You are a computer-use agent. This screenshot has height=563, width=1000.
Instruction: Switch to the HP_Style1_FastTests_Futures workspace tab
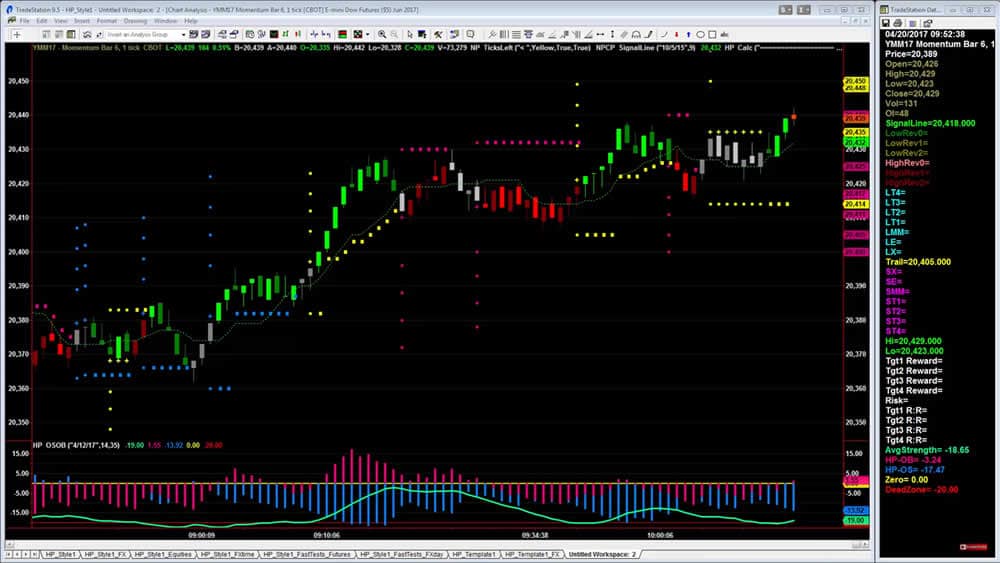click(x=307, y=555)
